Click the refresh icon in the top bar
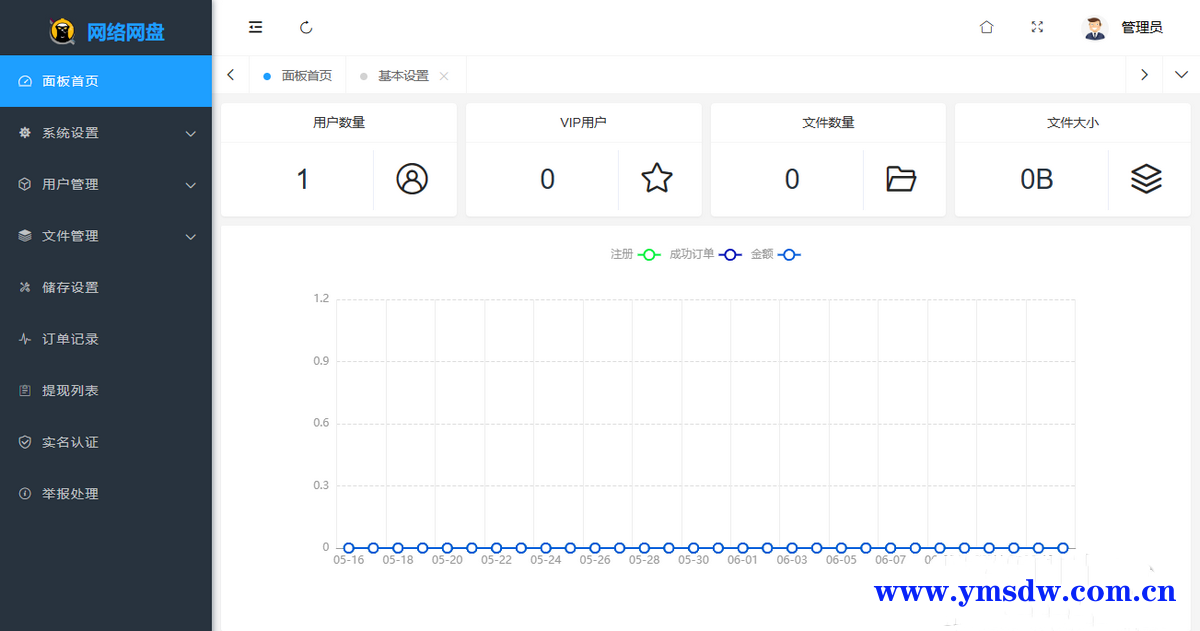 (x=306, y=27)
